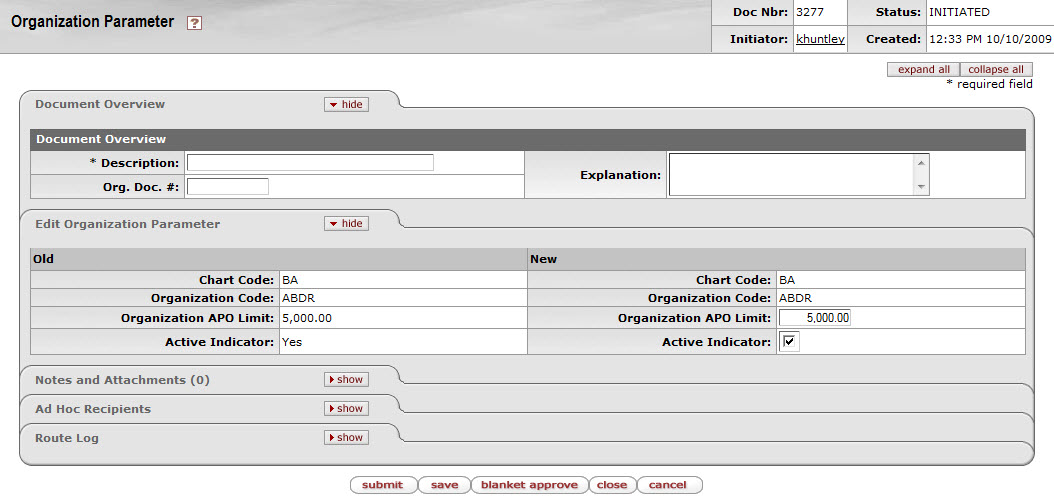Submit the Organization Parameter document

pos(382,485)
